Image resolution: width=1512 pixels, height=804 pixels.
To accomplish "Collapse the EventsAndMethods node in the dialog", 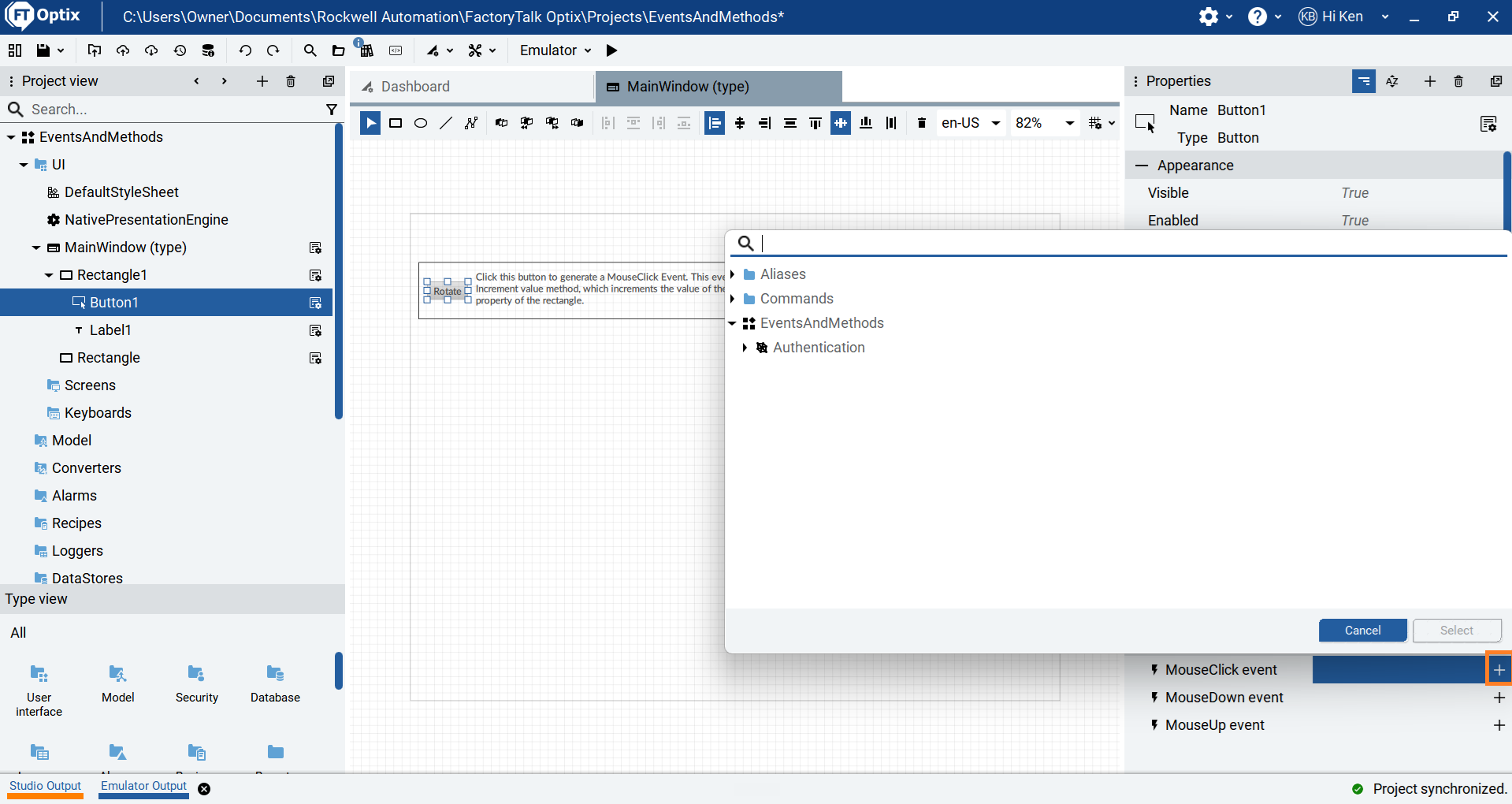I will 733,323.
